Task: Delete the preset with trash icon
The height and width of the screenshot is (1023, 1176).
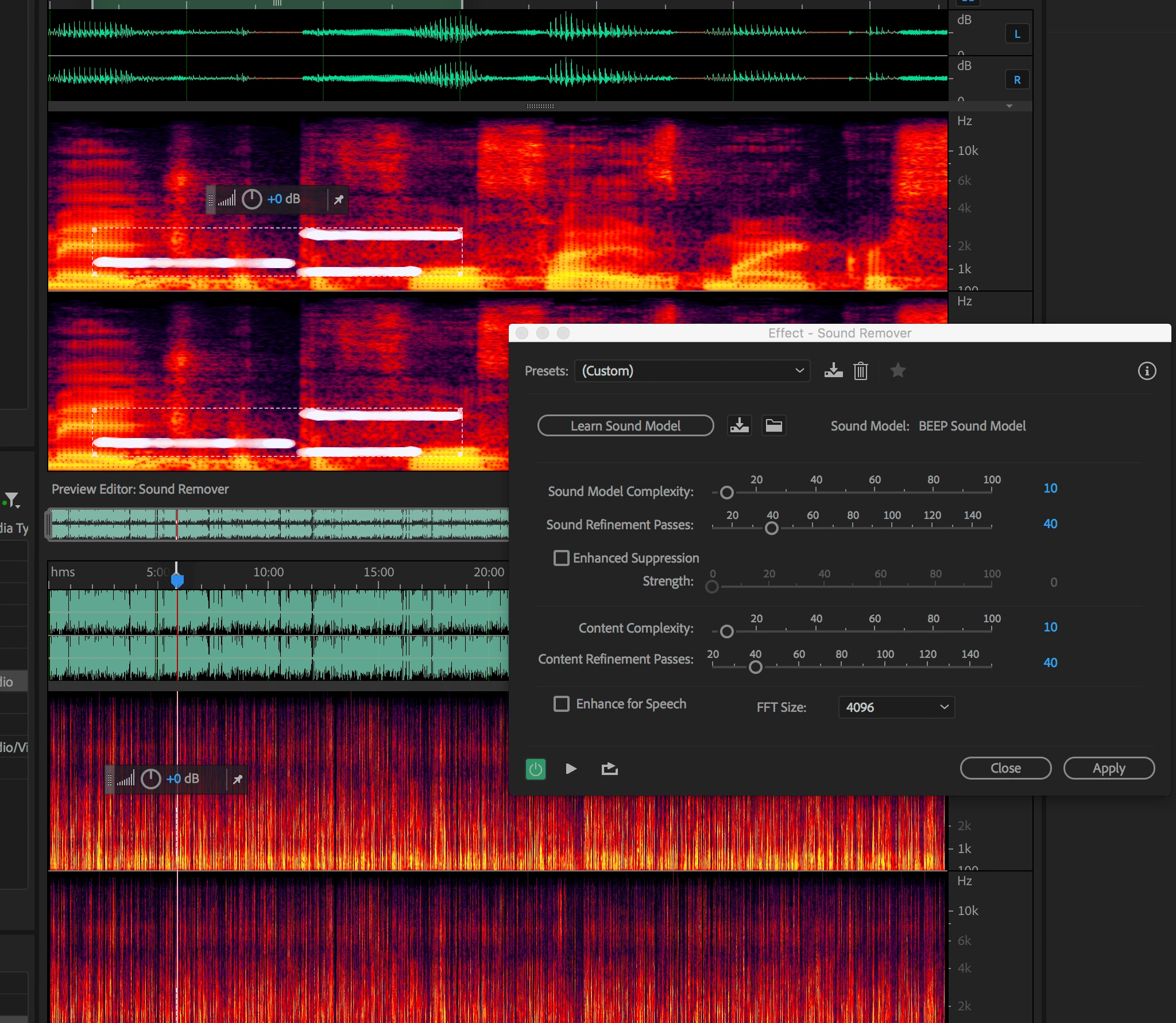Action: tap(860, 371)
